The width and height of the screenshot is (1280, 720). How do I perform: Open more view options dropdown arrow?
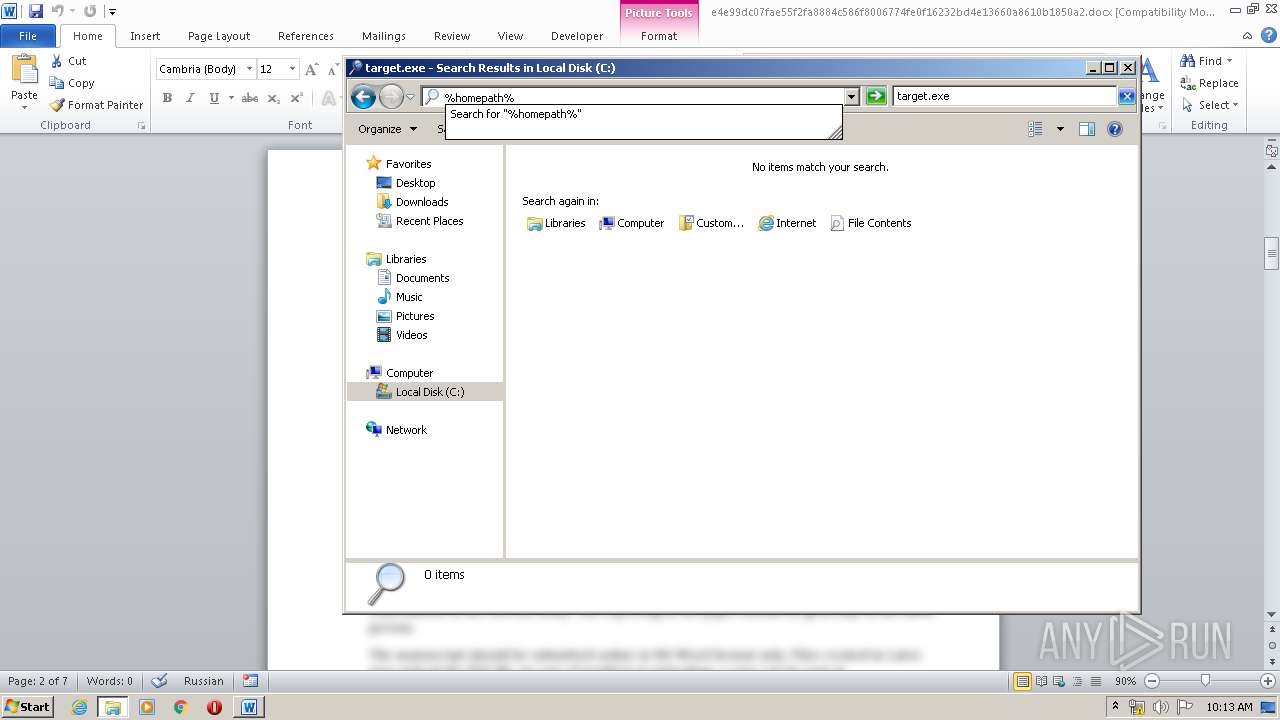[x=1060, y=129]
